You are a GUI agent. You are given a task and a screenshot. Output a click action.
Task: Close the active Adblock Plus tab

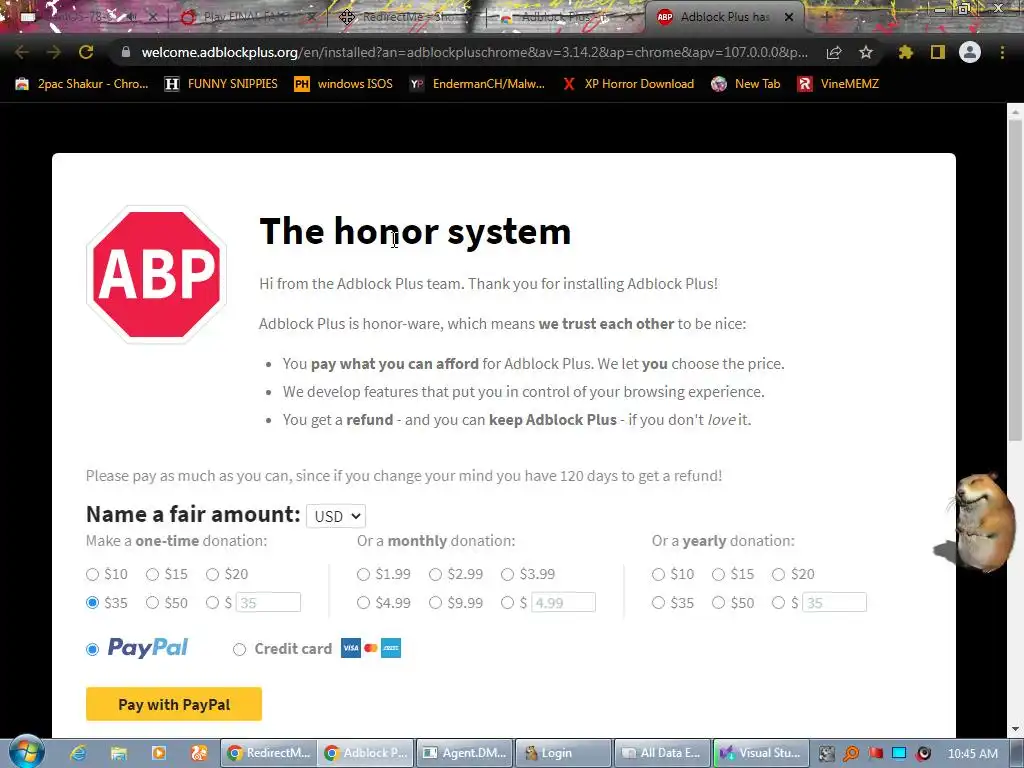(x=789, y=18)
